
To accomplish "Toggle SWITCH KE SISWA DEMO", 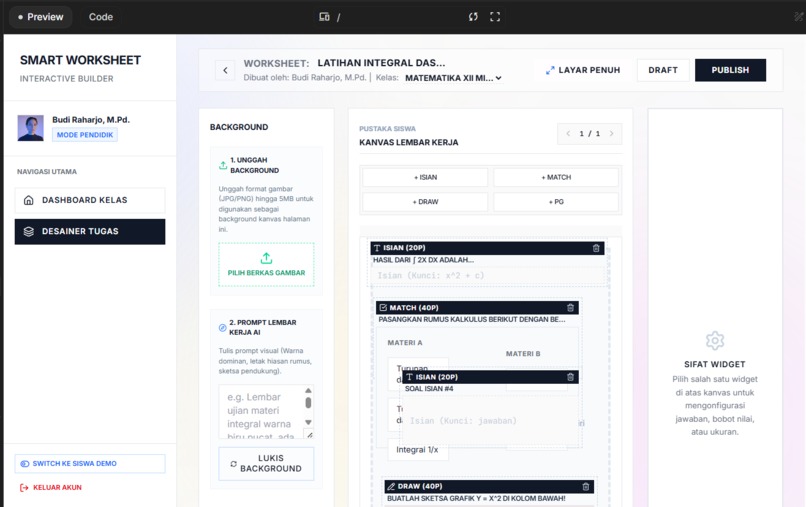I will (x=90, y=463).
